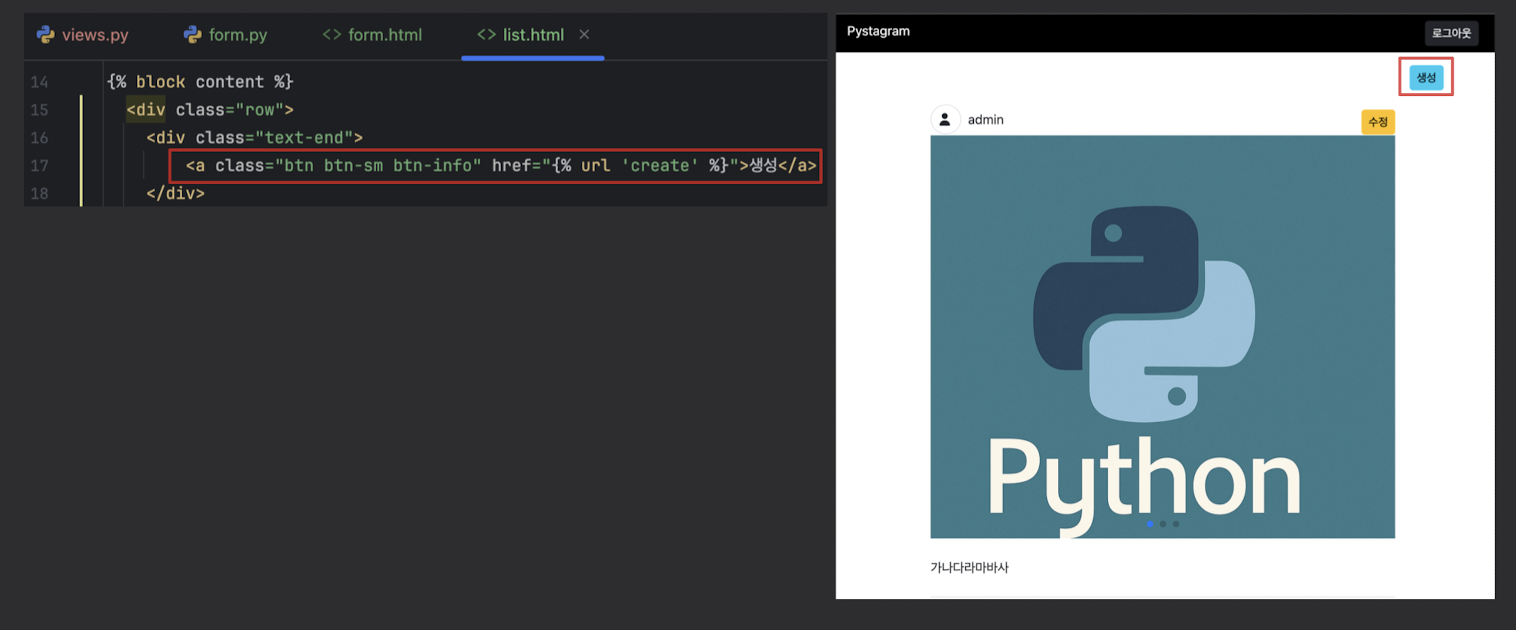The height and width of the screenshot is (630, 1516).
Task: Click the 수정 edit button on the post
Action: click(x=1378, y=121)
